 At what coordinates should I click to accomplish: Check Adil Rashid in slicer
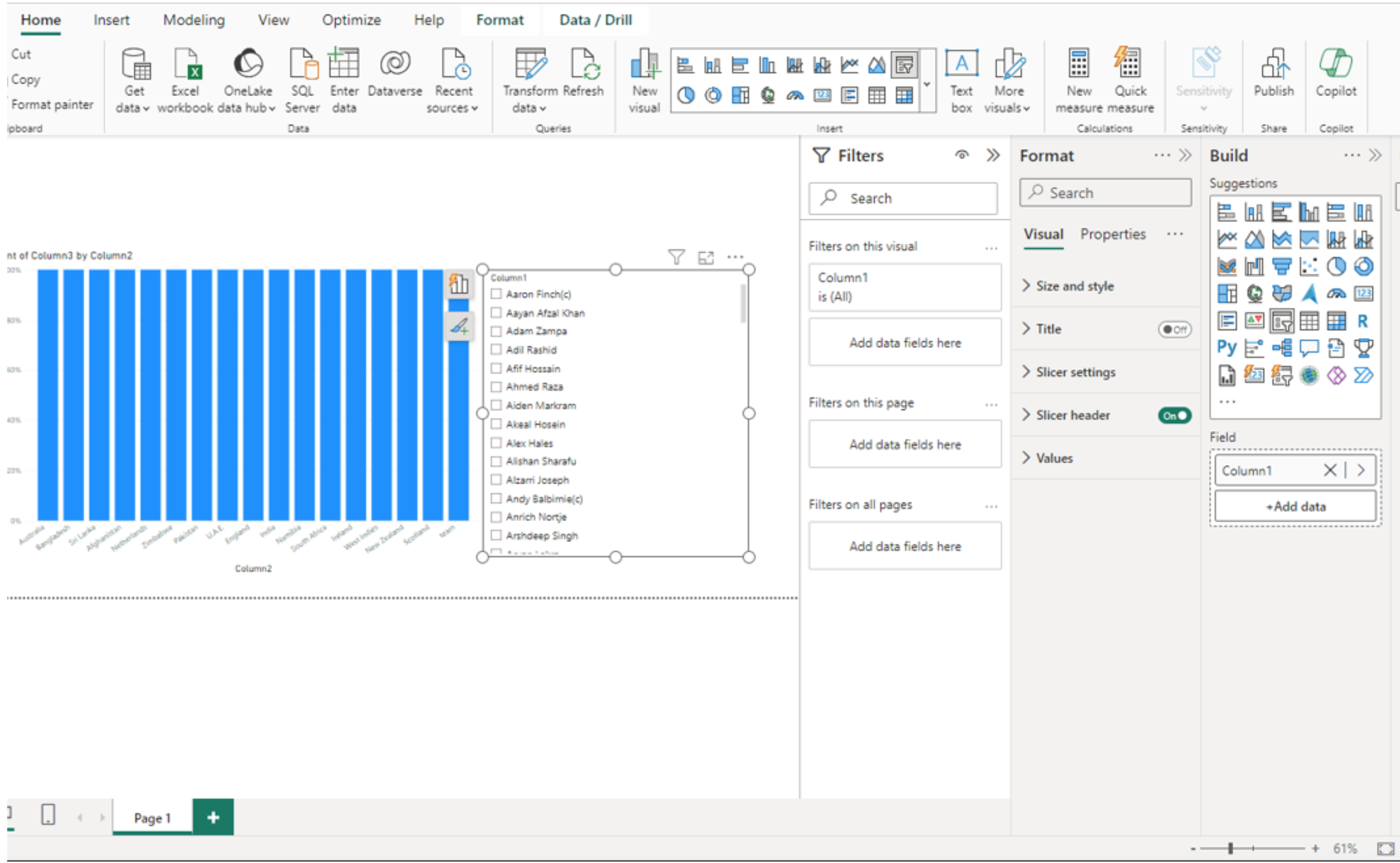click(496, 349)
